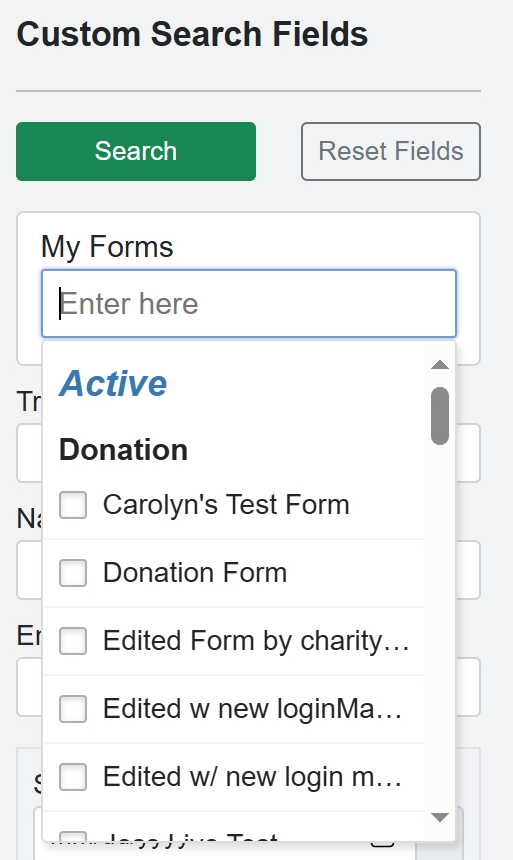
Task: Click the Active group header
Action: pyautogui.click(x=113, y=383)
